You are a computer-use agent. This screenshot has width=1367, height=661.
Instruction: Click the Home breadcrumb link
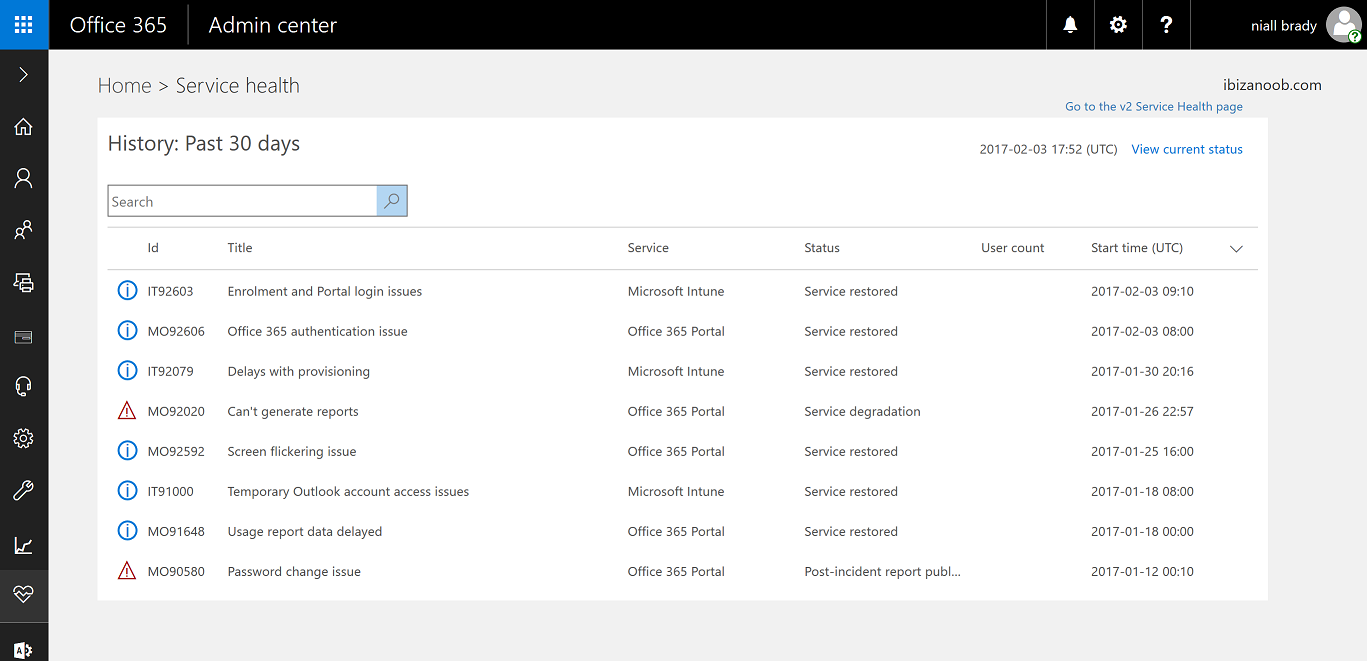[125, 86]
